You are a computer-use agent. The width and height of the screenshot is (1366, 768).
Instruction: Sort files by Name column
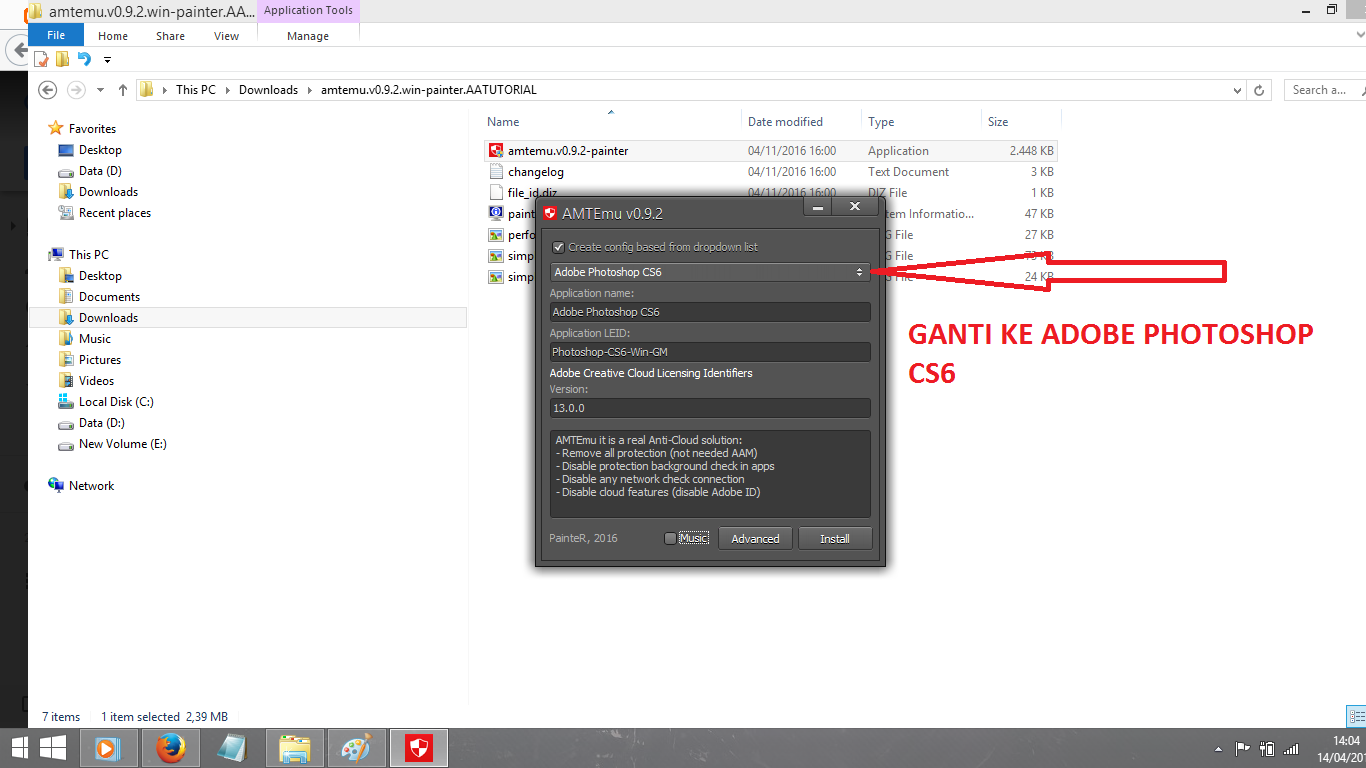click(x=503, y=122)
